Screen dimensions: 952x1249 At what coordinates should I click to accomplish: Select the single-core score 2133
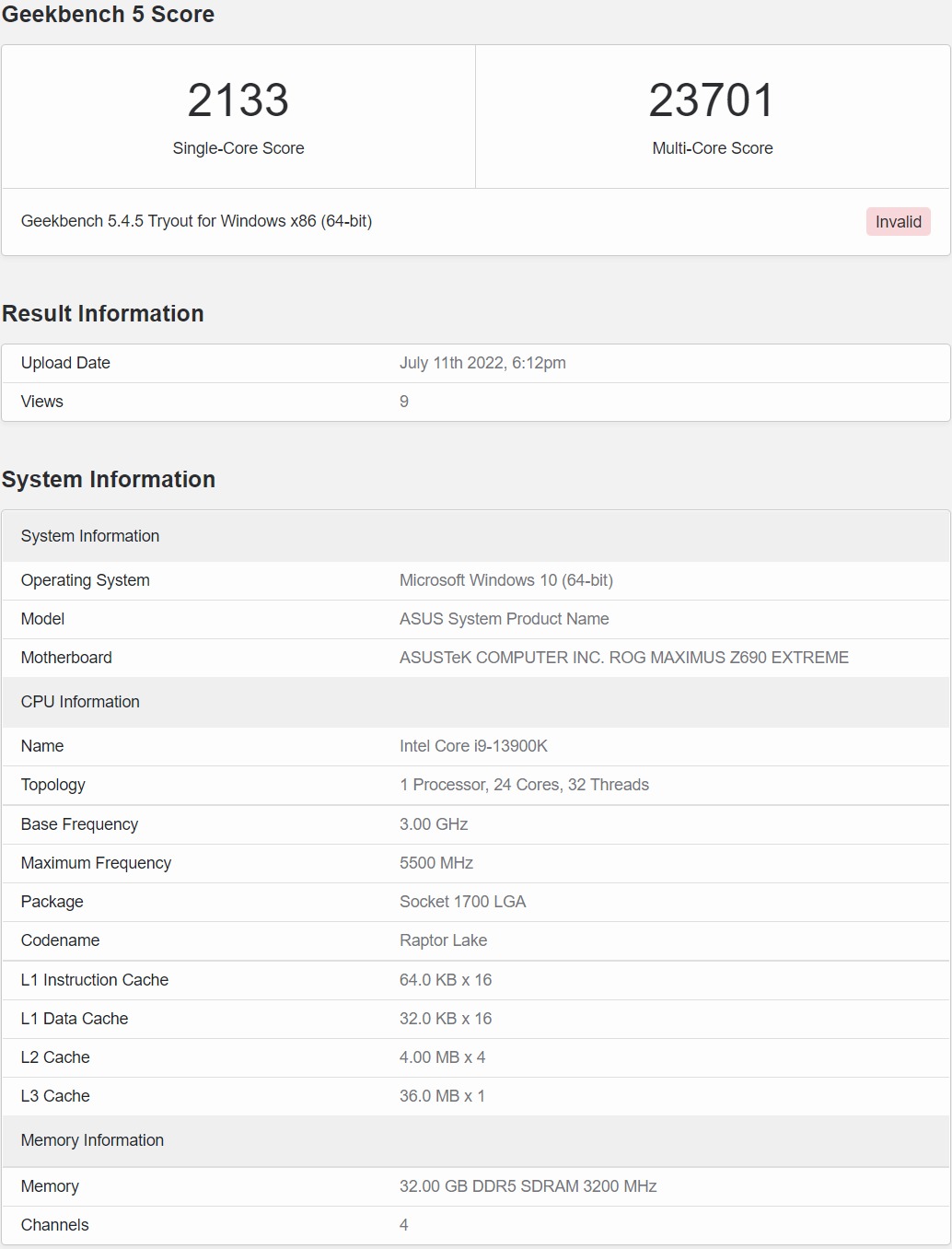click(x=238, y=100)
